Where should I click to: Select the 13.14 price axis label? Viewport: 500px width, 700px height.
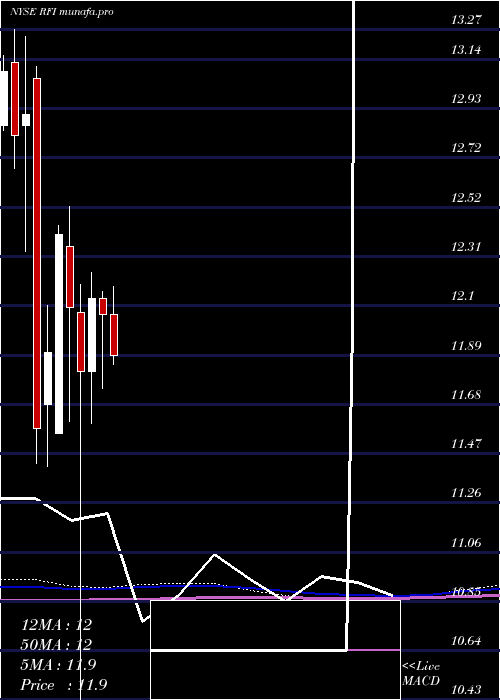(x=466, y=50)
